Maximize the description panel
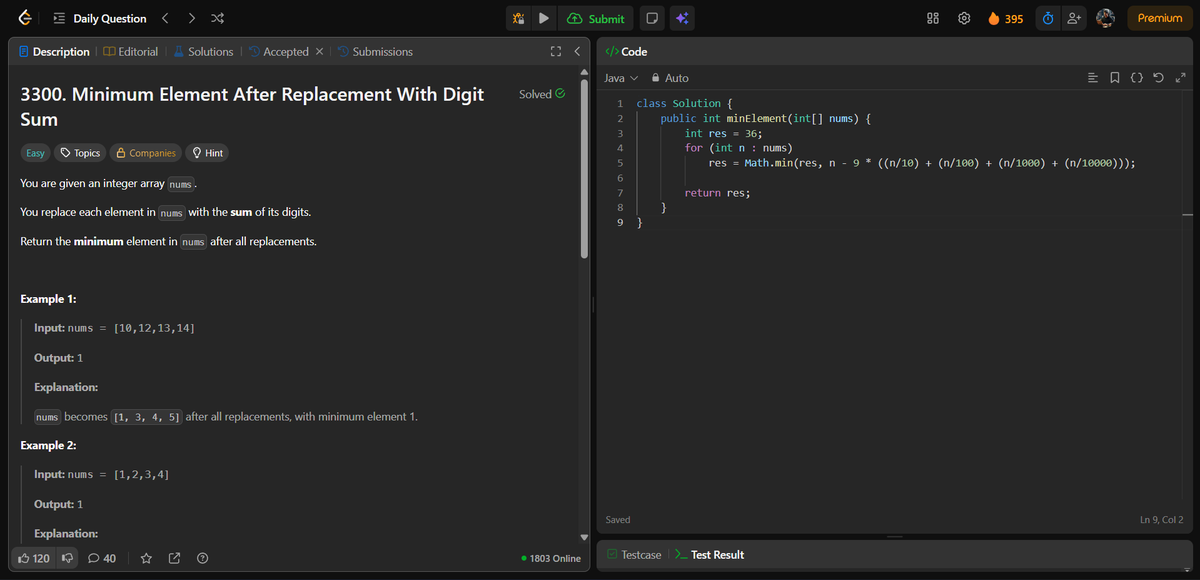 click(556, 52)
